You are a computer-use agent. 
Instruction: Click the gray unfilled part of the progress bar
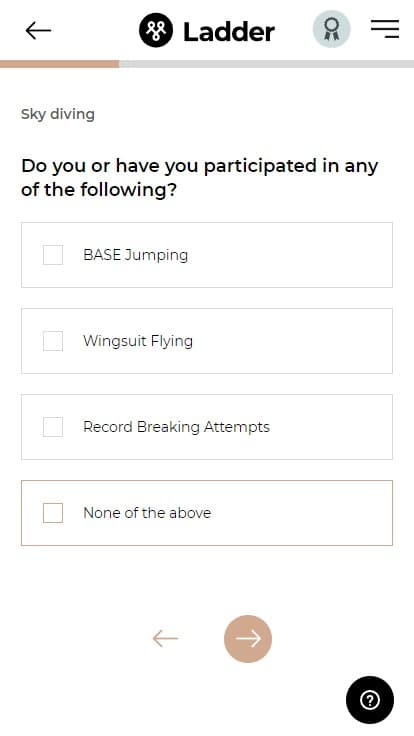pos(267,64)
